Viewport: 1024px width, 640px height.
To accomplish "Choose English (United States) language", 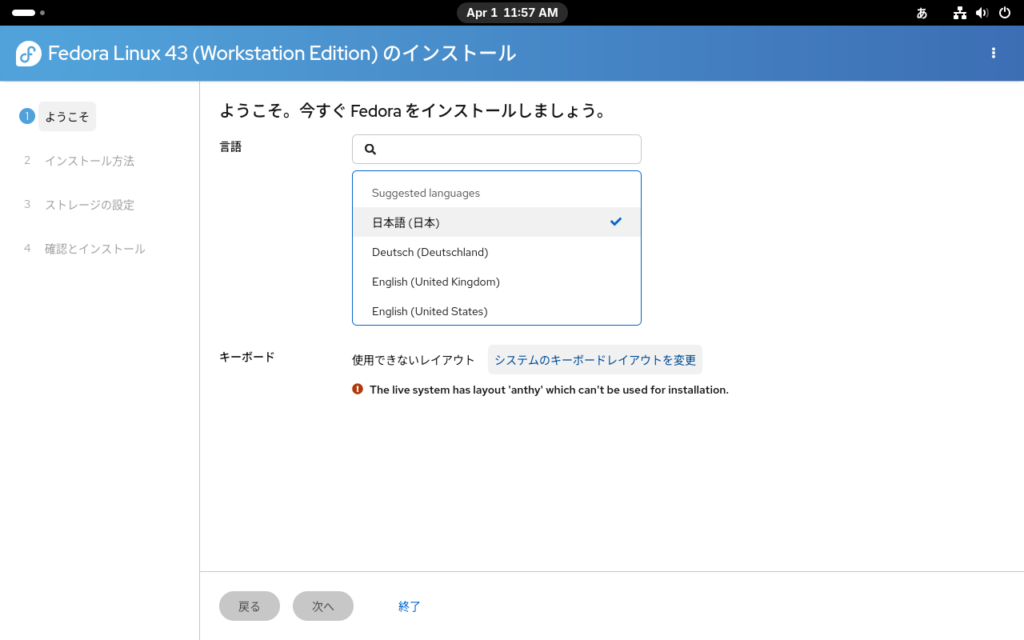I will tap(429, 311).
